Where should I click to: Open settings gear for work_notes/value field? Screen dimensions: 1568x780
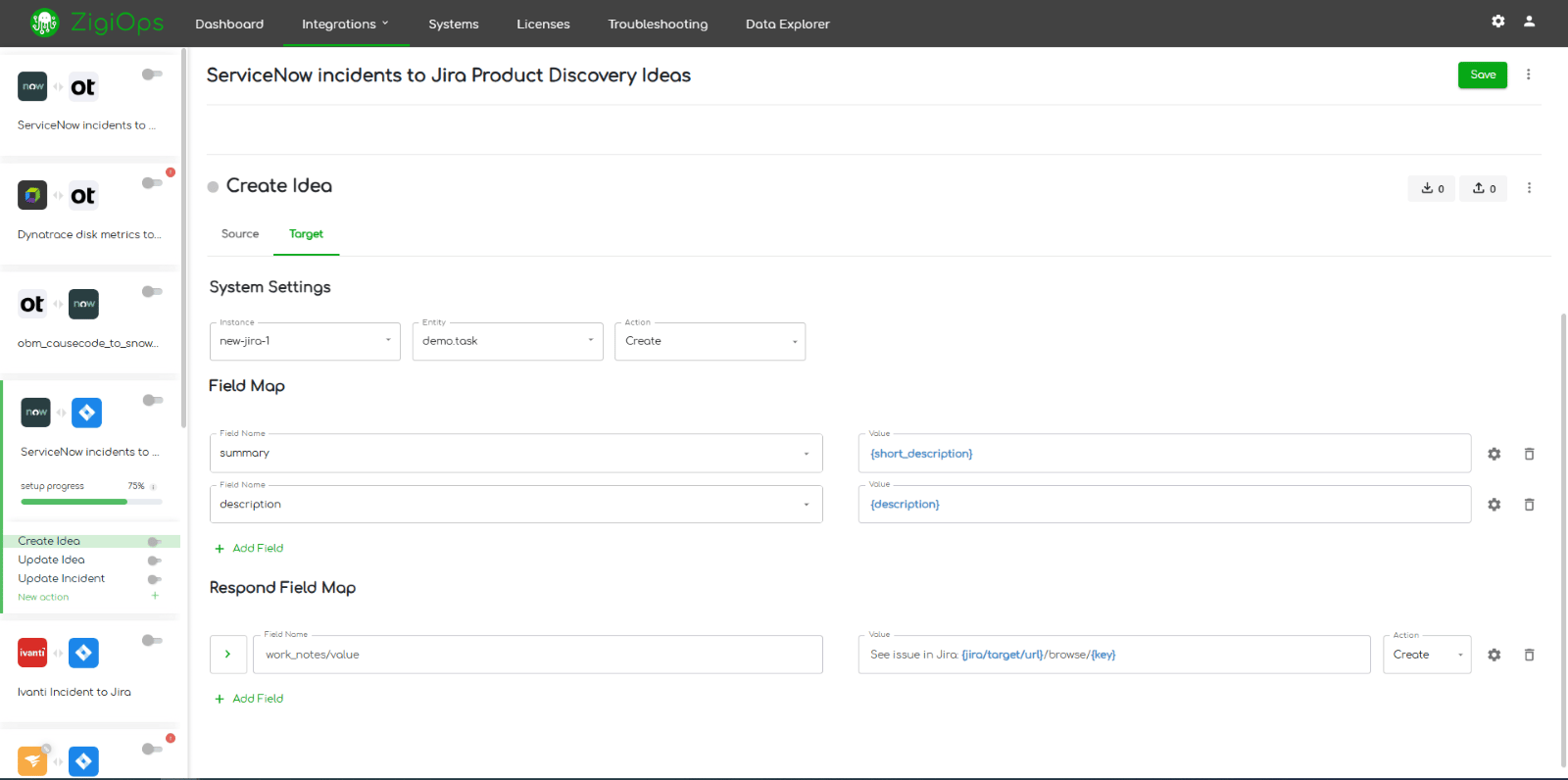tap(1494, 655)
